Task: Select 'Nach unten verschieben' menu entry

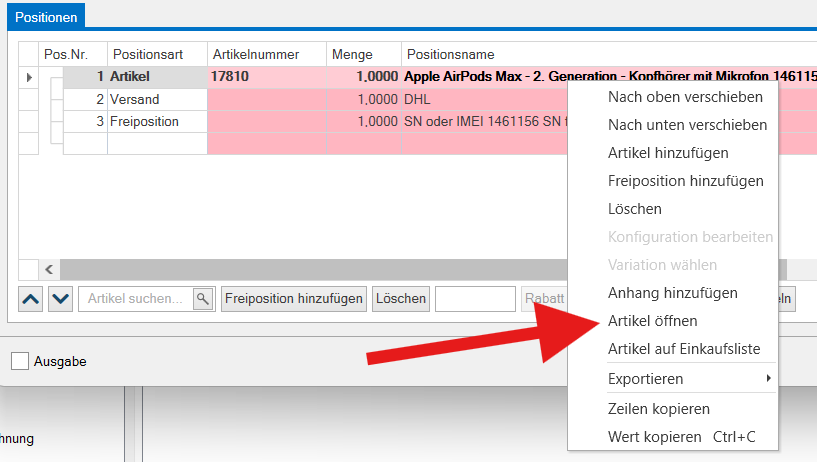Action: [687, 125]
